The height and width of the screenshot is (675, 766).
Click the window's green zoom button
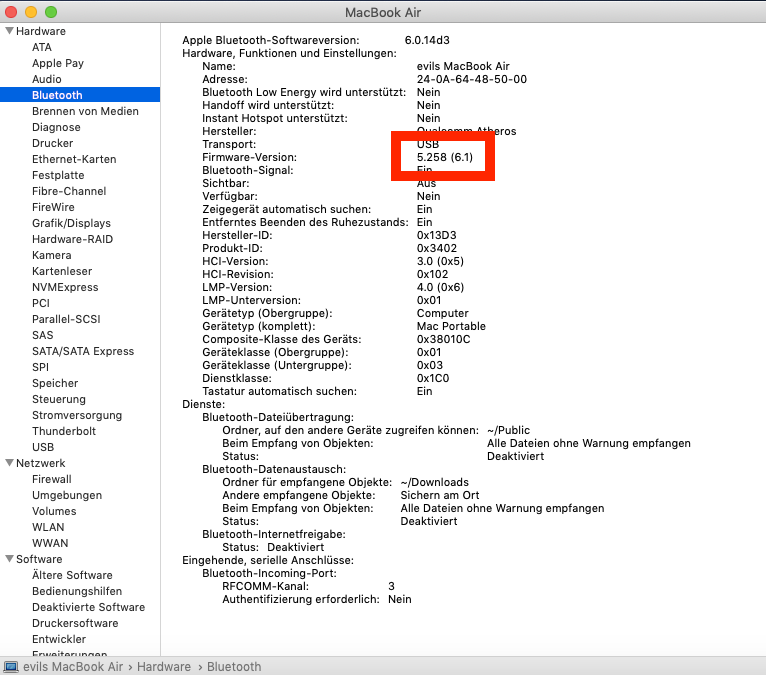tap(51, 12)
